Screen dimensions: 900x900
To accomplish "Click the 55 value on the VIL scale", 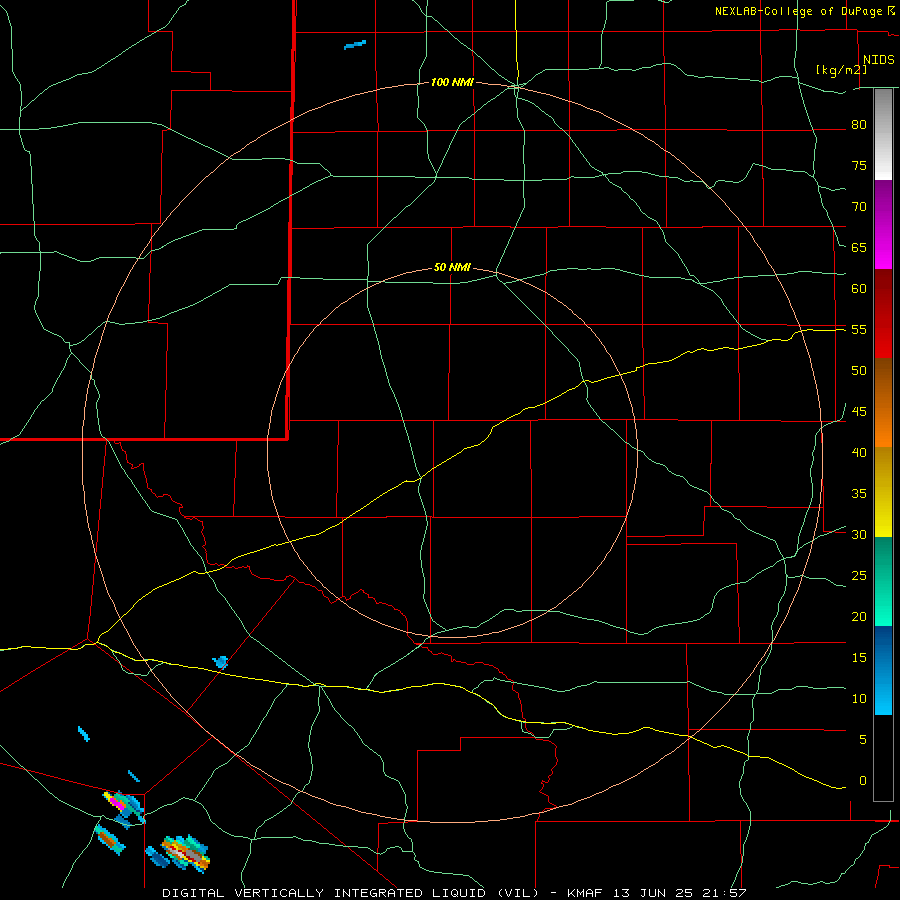I will coord(859,329).
